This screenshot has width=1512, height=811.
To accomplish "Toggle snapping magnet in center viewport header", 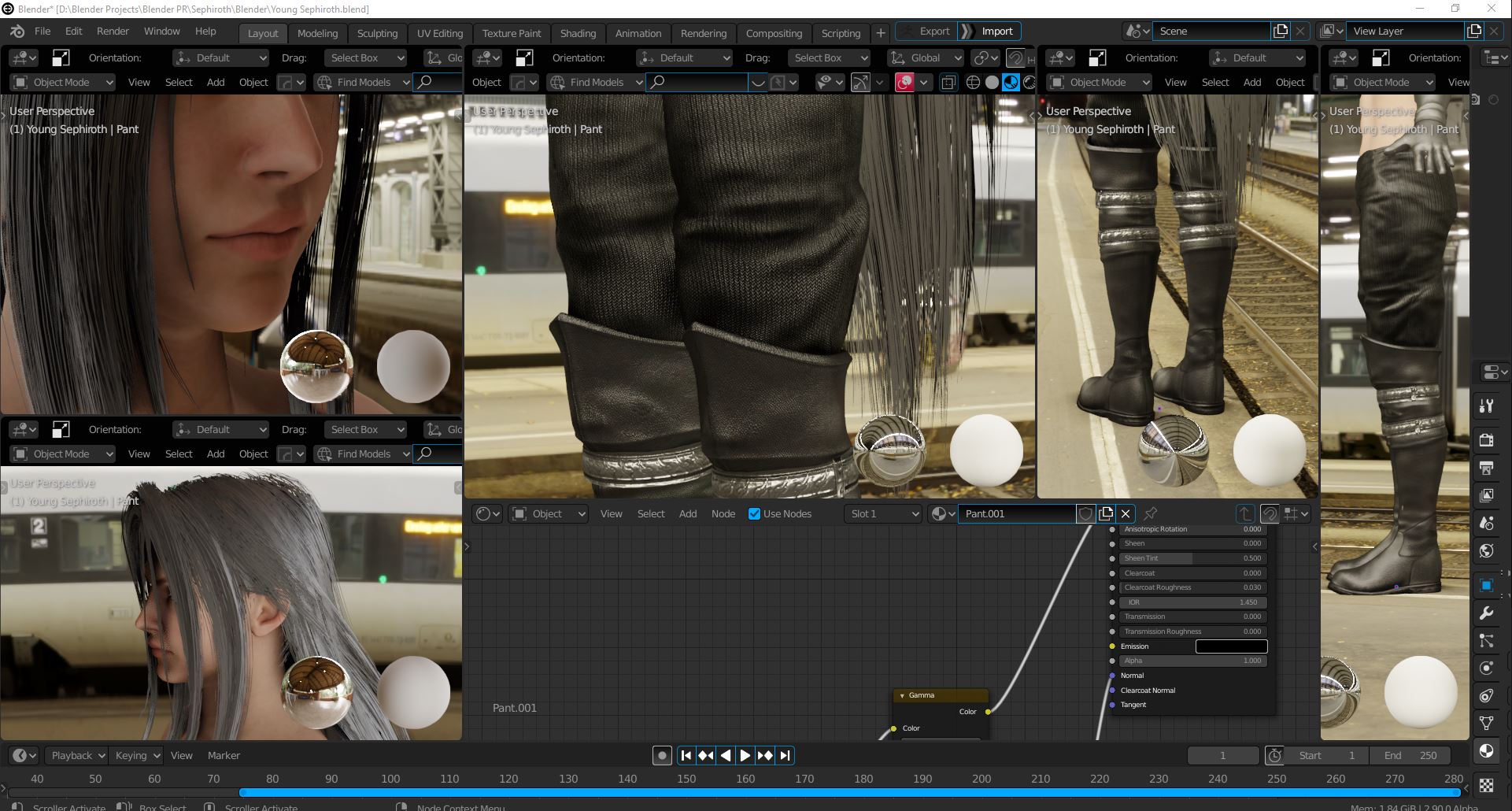I will (x=1016, y=57).
